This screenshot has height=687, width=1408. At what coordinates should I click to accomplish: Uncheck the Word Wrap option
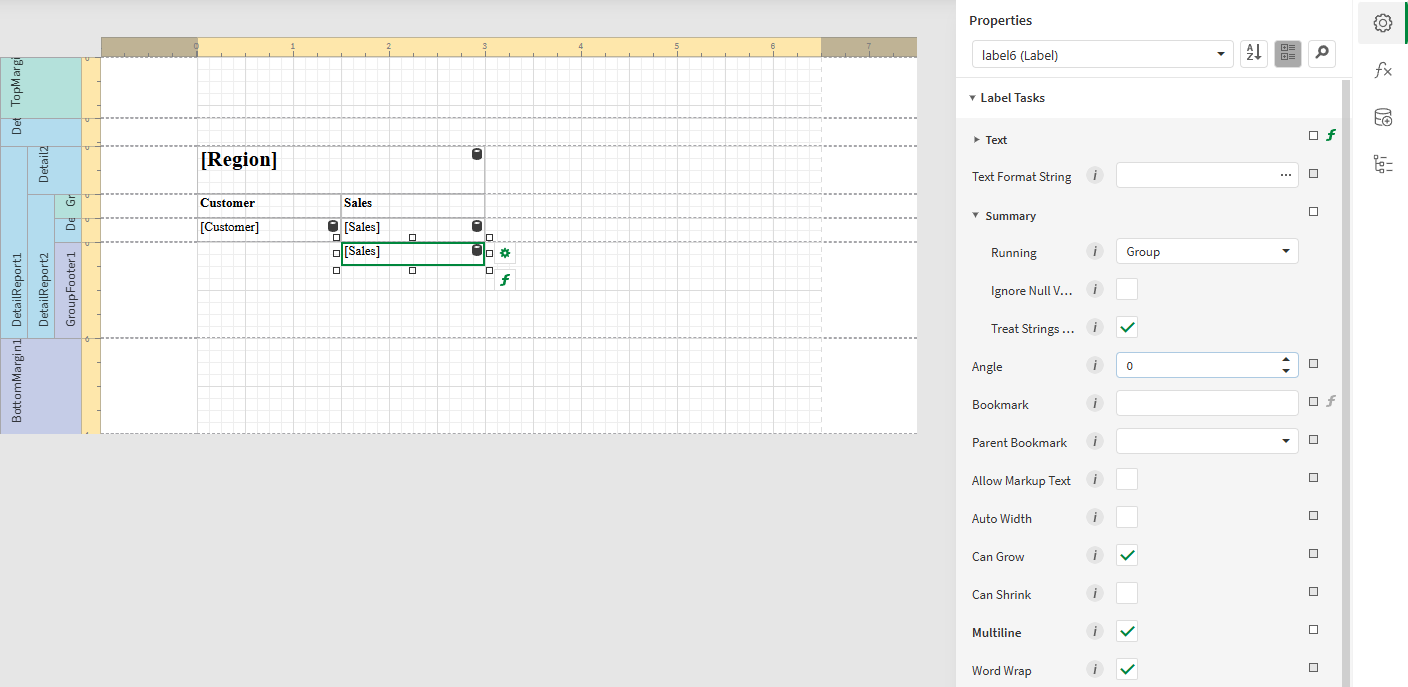point(1126,669)
